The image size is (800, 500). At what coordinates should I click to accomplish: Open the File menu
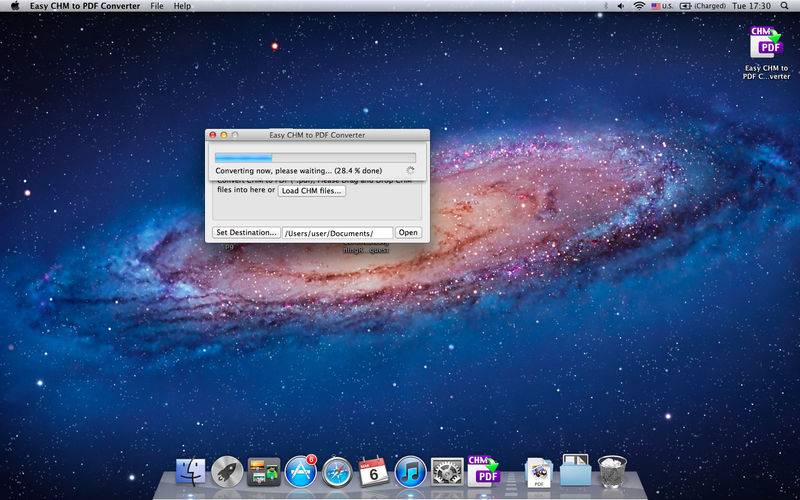coord(157,6)
